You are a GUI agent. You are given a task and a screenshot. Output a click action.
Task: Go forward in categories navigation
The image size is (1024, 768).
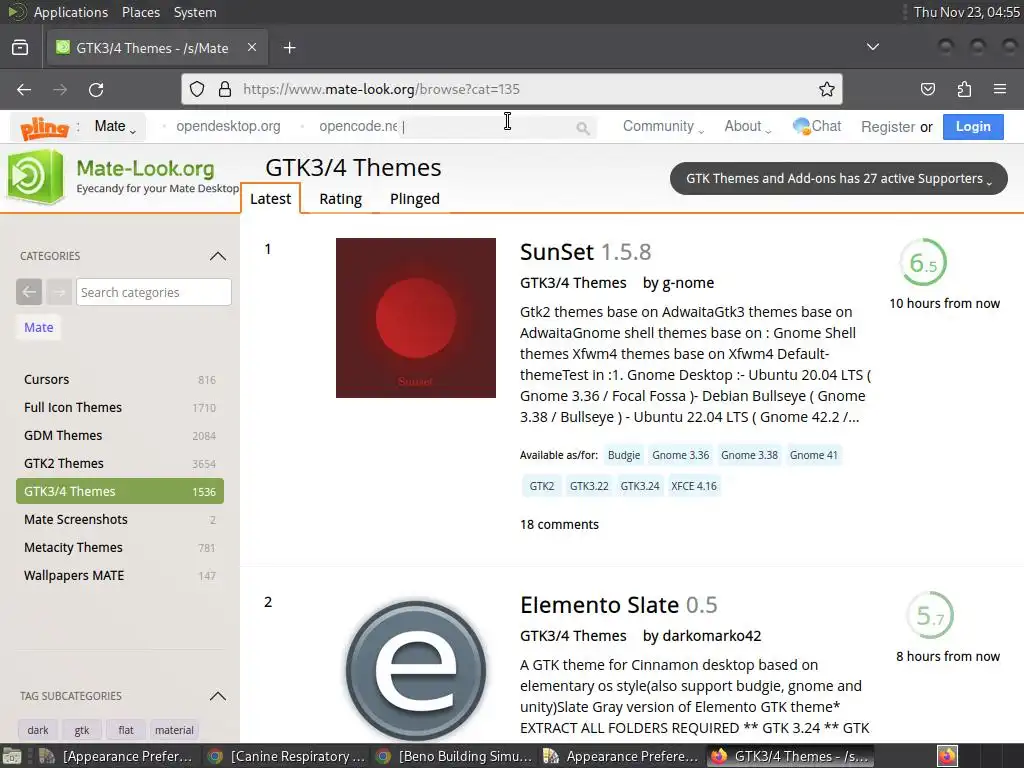(x=59, y=292)
